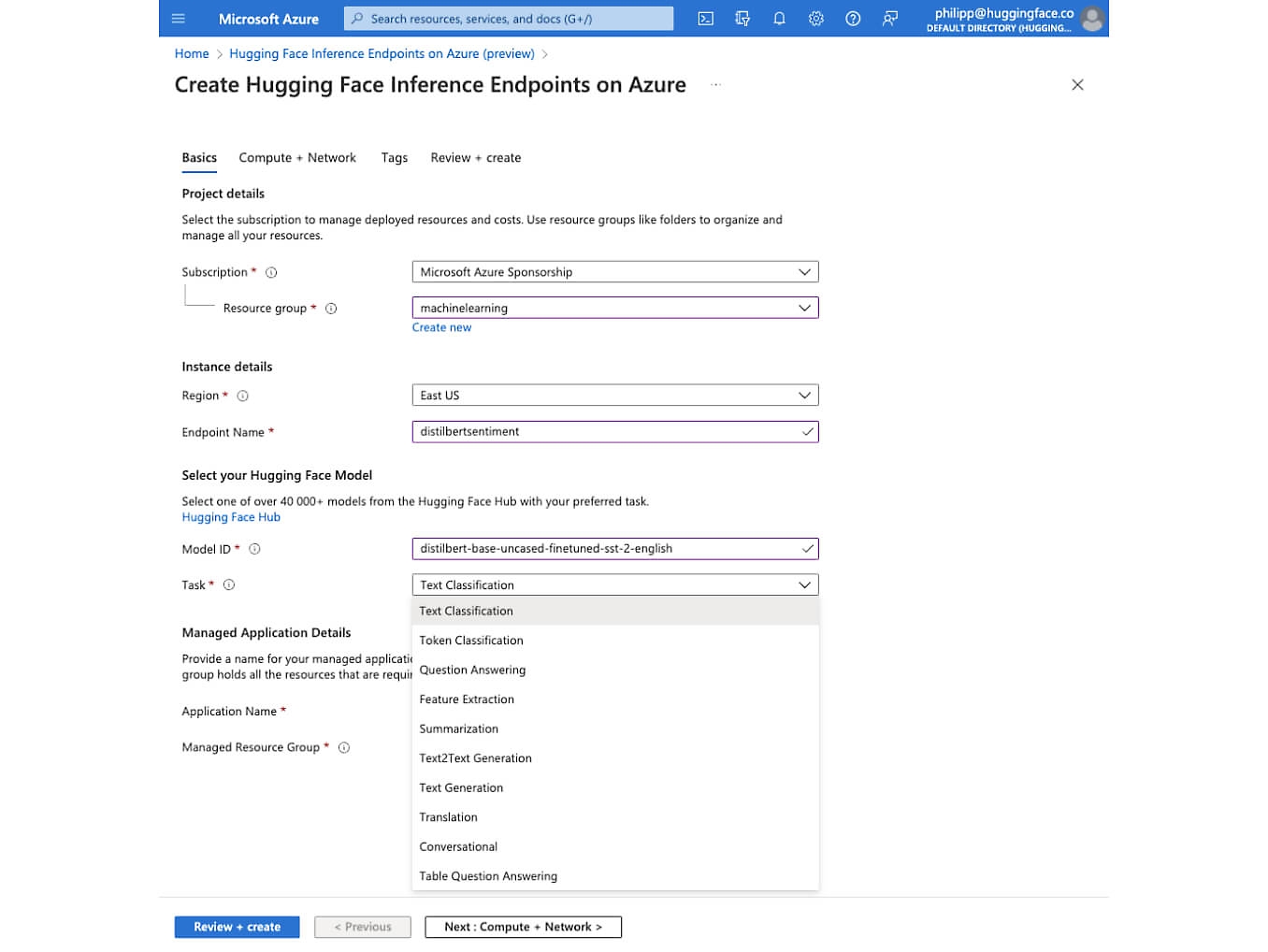1268x952 pixels.
Task: Click into the Endpoint Name field
Action: click(x=603, y=432)
